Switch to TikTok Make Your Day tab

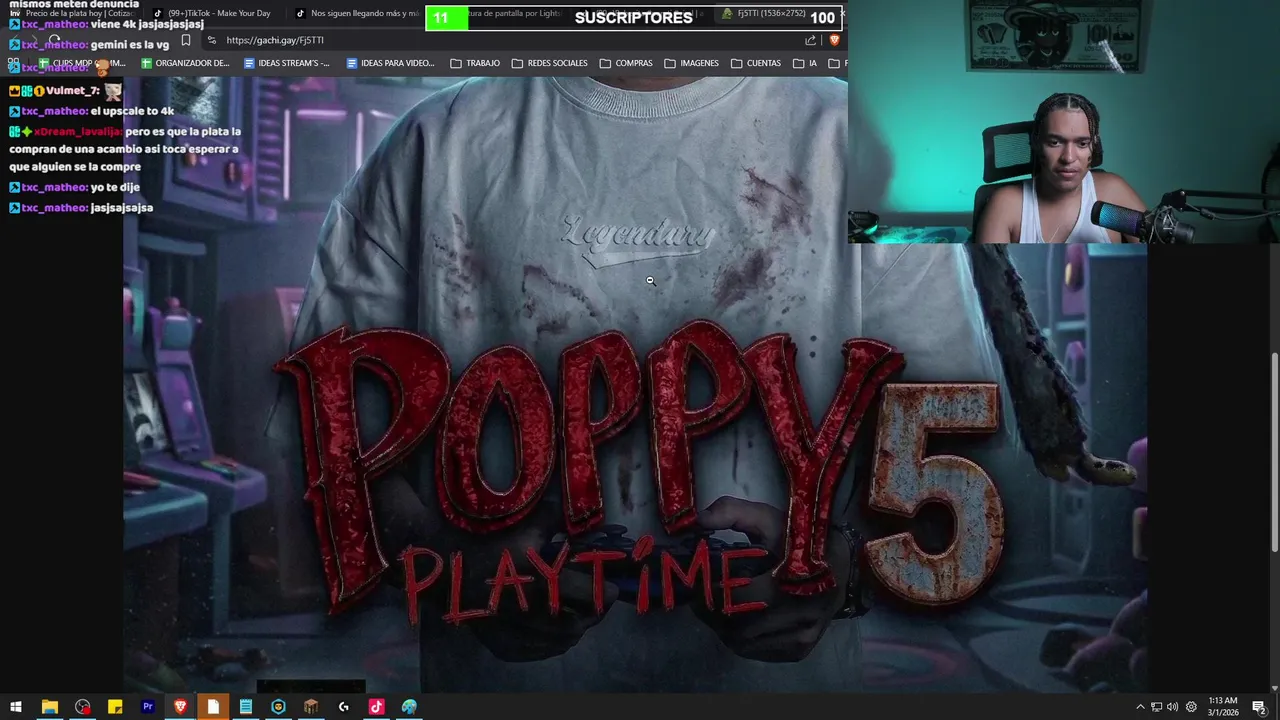coord(213,13)
